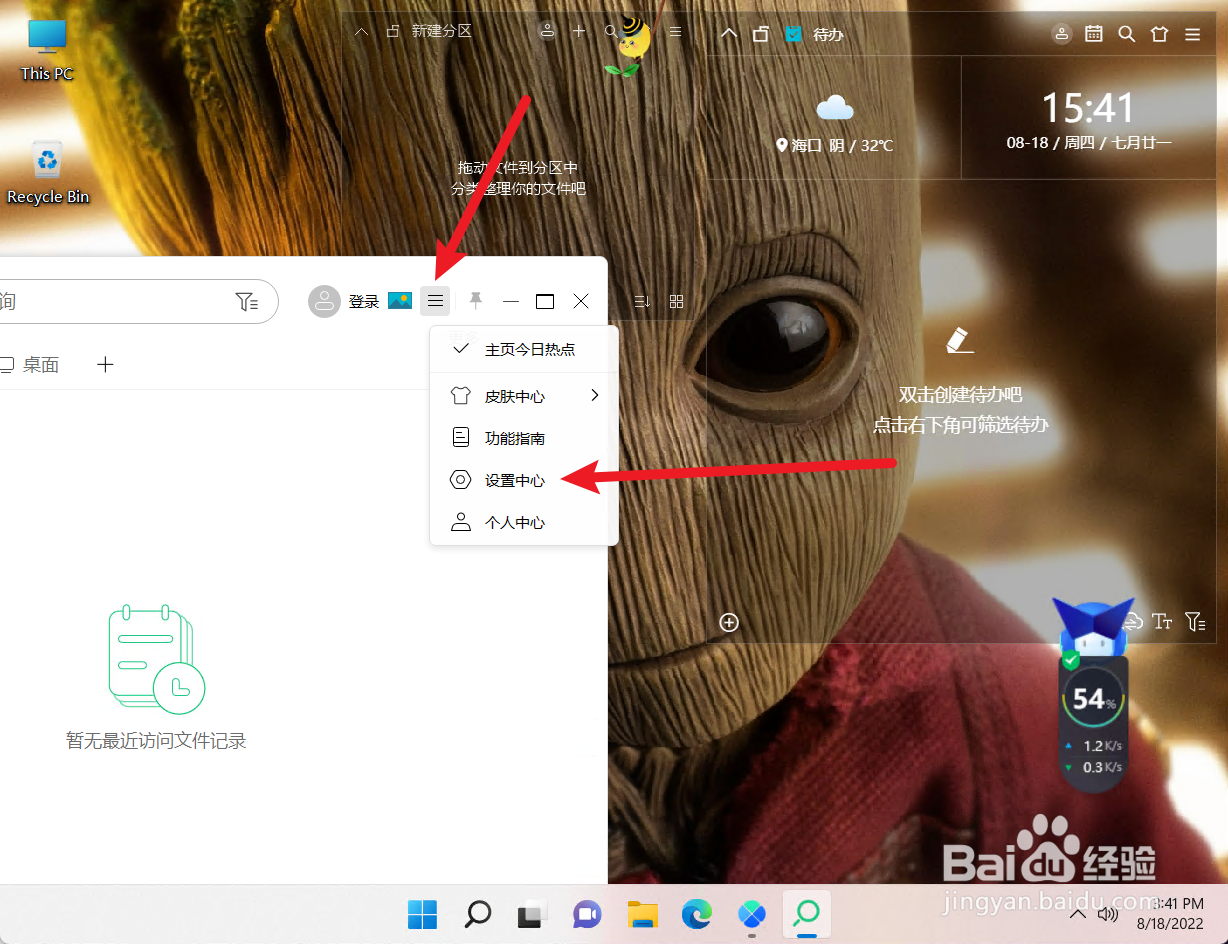
Task: Add a new tab with the plus beside 桌面
Action: (105, 365)
